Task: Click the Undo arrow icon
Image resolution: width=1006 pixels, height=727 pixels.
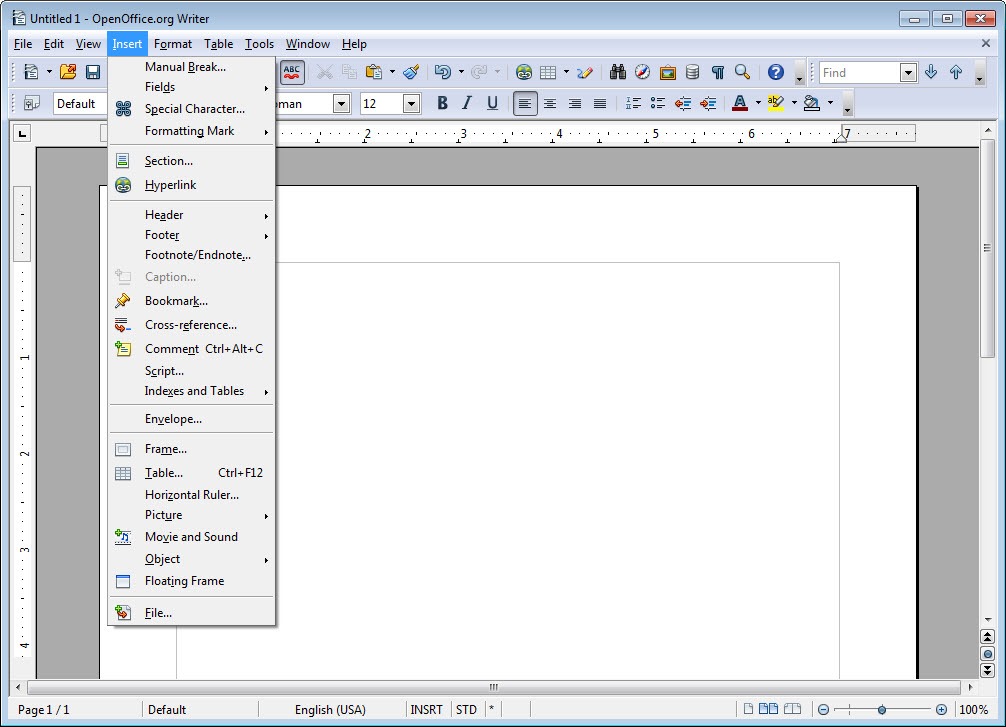Action: click(x=443, y=72)
